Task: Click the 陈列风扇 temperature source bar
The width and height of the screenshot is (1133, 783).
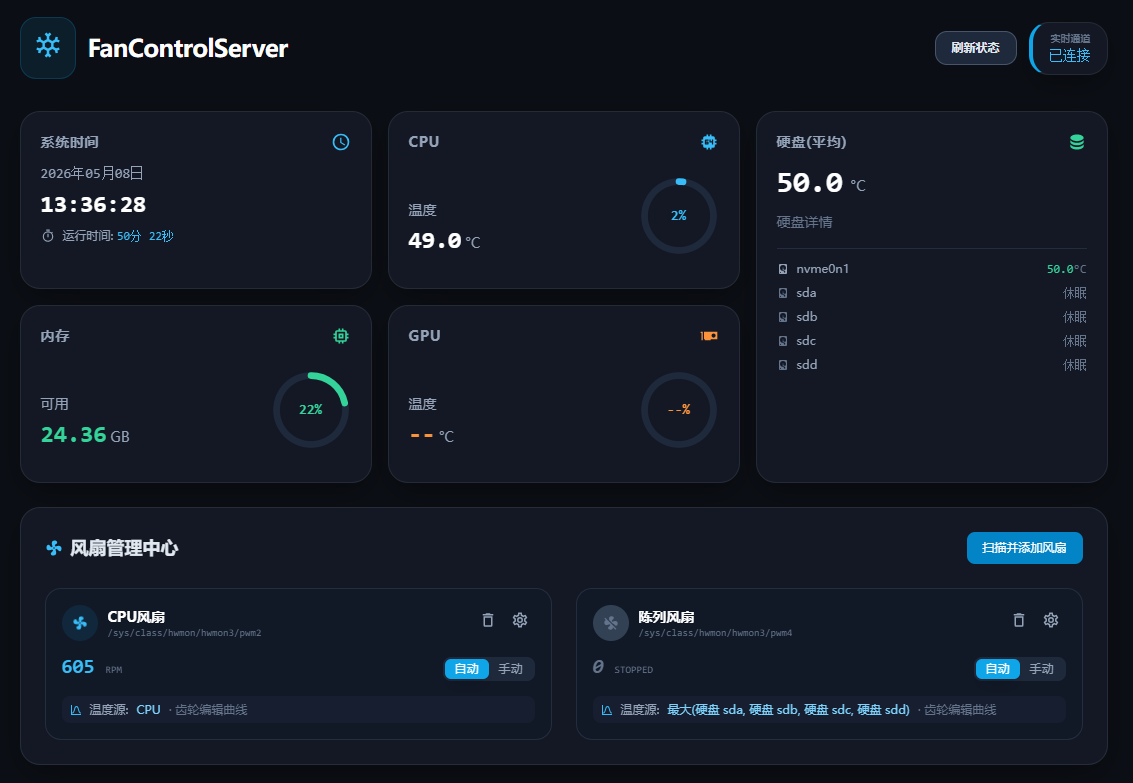Action: tap(830, 710)
